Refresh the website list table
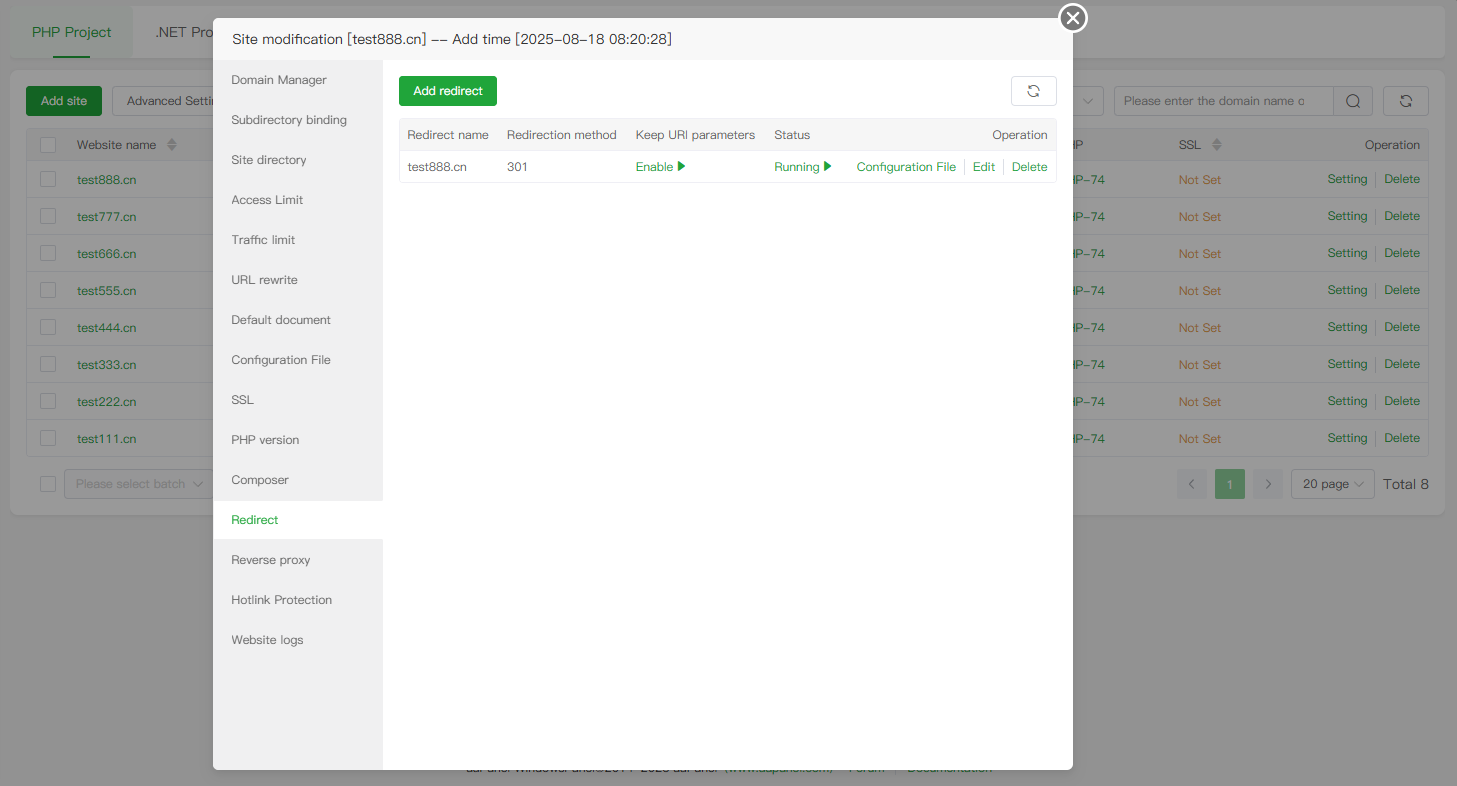This screenshot has width=1457, height=786. (1405, 101)
